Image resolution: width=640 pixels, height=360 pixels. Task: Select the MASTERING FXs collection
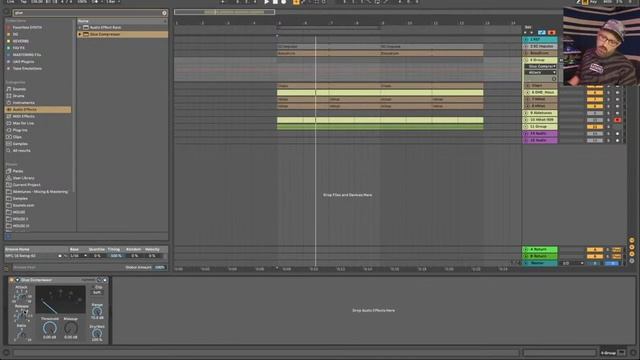click(x=27, y=55)
